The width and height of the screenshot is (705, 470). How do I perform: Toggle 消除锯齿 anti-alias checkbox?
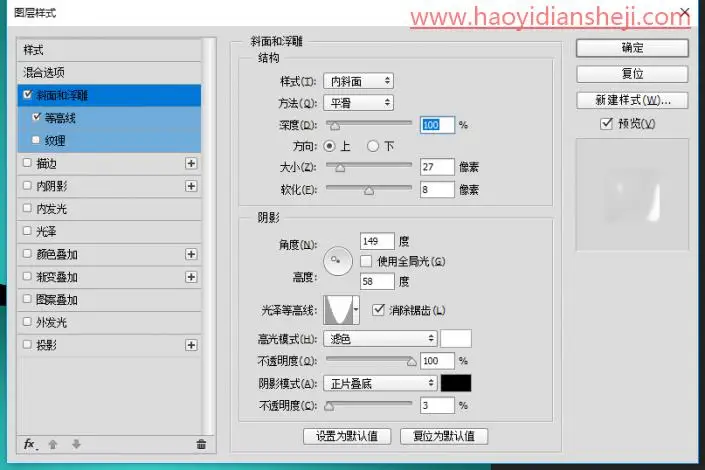(x=378, y=309)
